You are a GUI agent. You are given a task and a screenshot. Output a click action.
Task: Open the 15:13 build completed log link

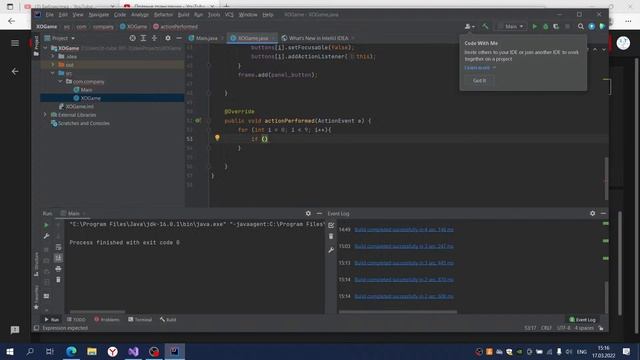(404, 263)
